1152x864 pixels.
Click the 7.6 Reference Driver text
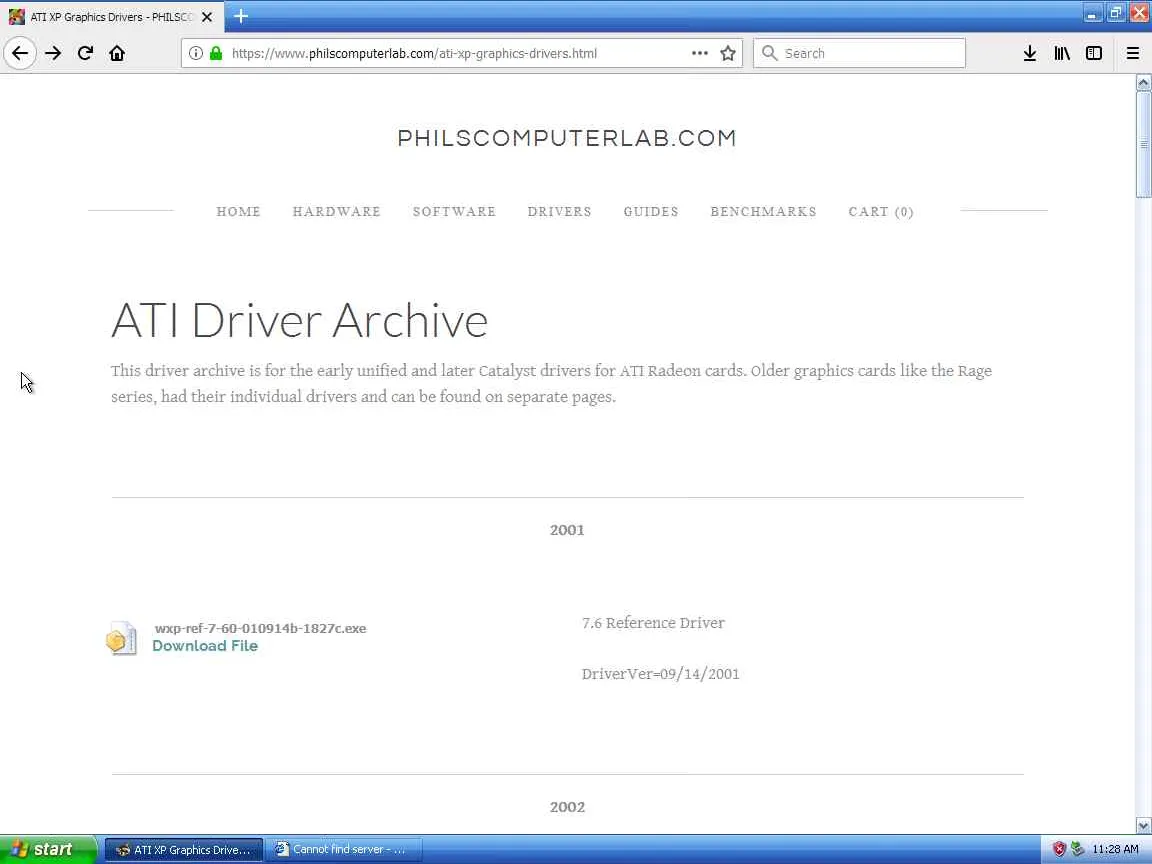click(653, 623)
